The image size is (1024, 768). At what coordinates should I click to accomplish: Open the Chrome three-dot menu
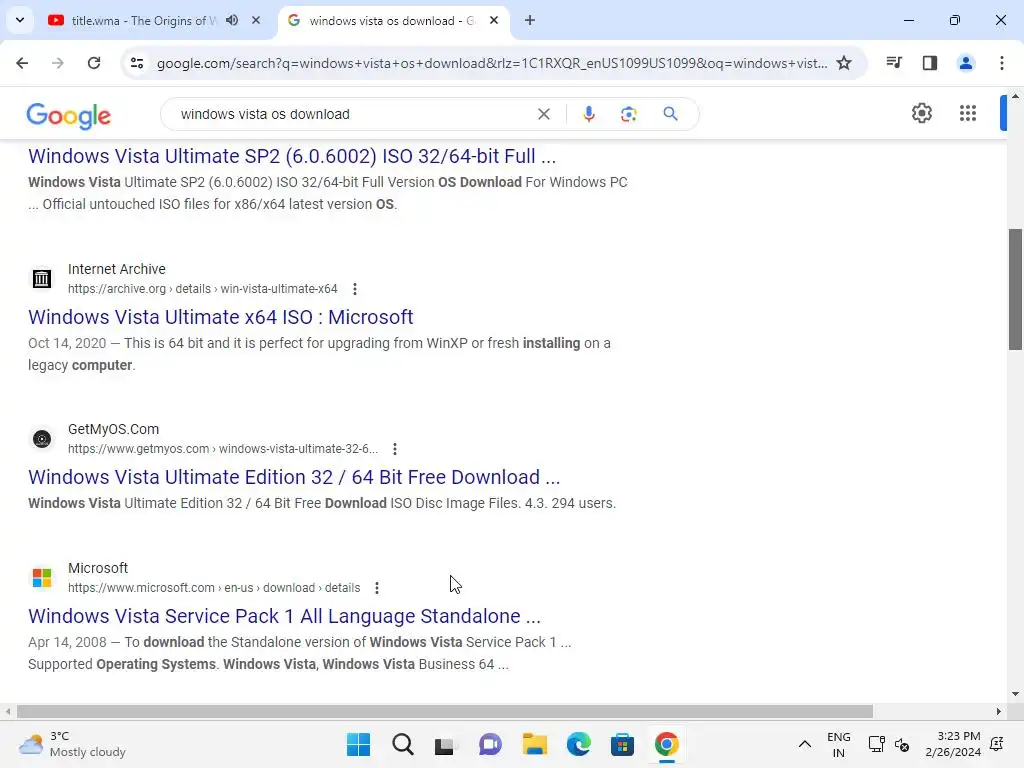click(x=1001, y=63)
